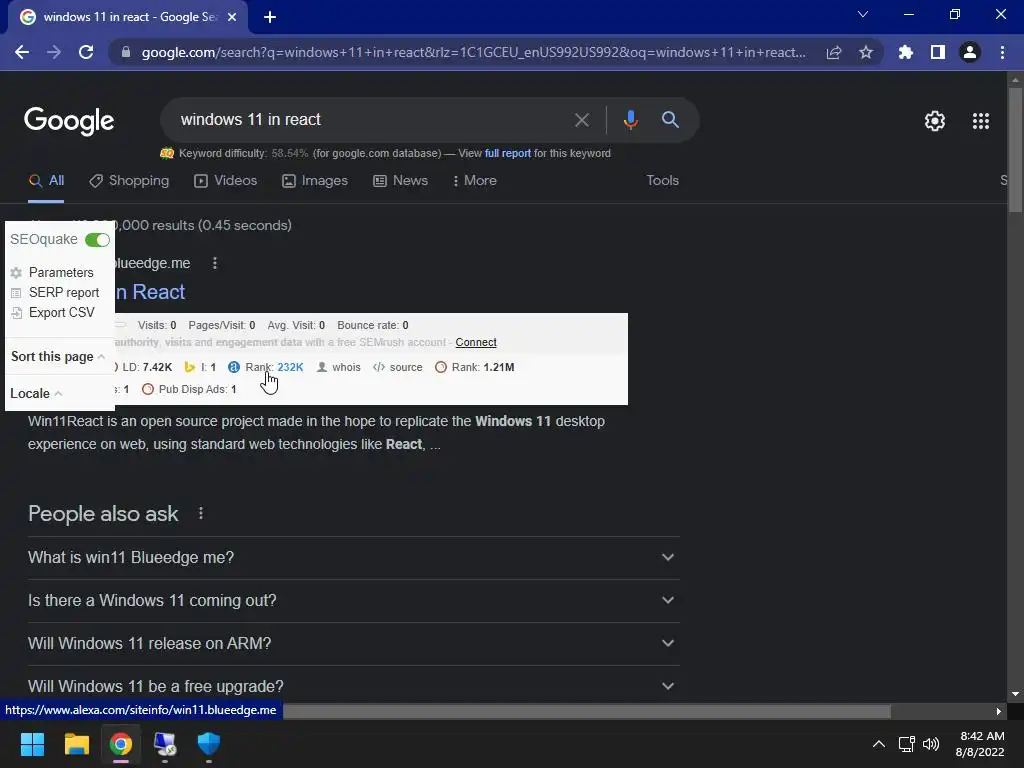Screen dimensions: 1024x768
Task: Open Chrome three-dot menu
Action: click(1002, 52)
